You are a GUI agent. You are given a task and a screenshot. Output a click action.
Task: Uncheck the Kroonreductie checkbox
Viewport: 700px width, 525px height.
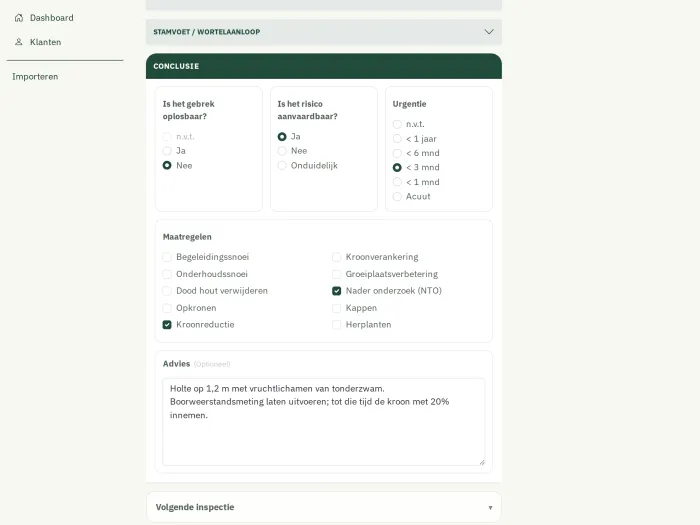167,325
